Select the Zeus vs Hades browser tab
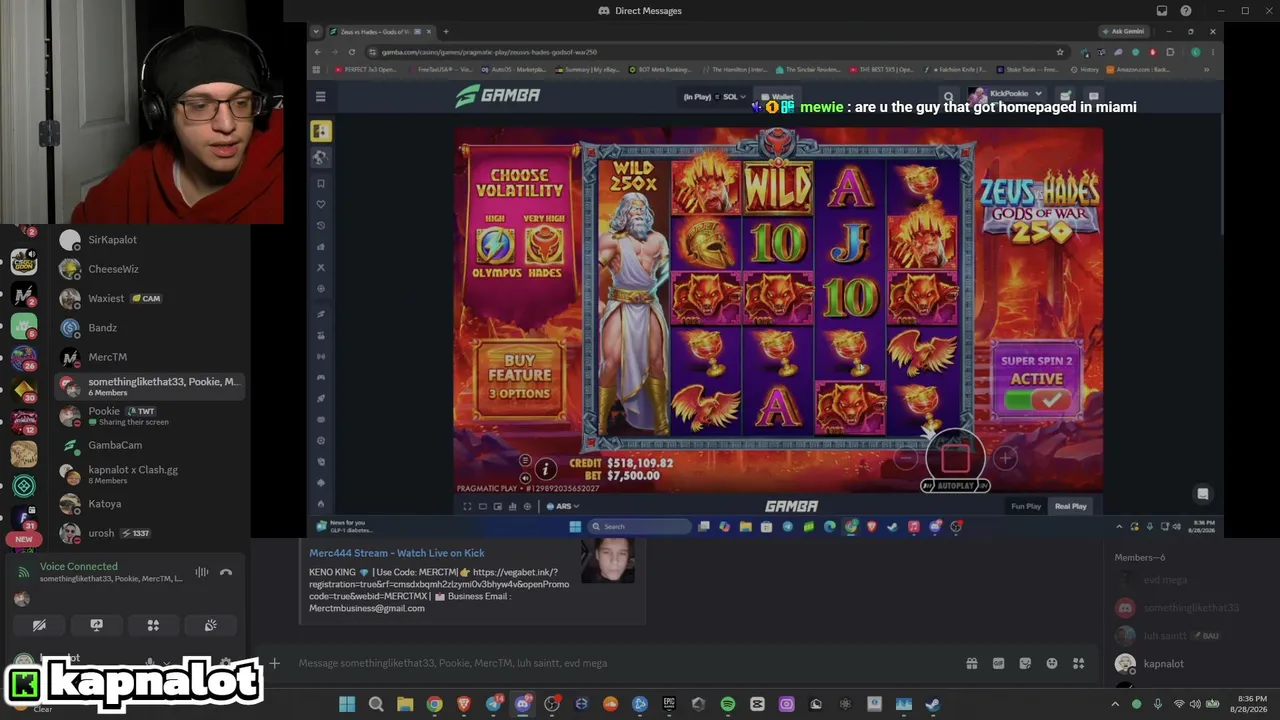This screenshot has width=1280, height=720. point(380,32)
